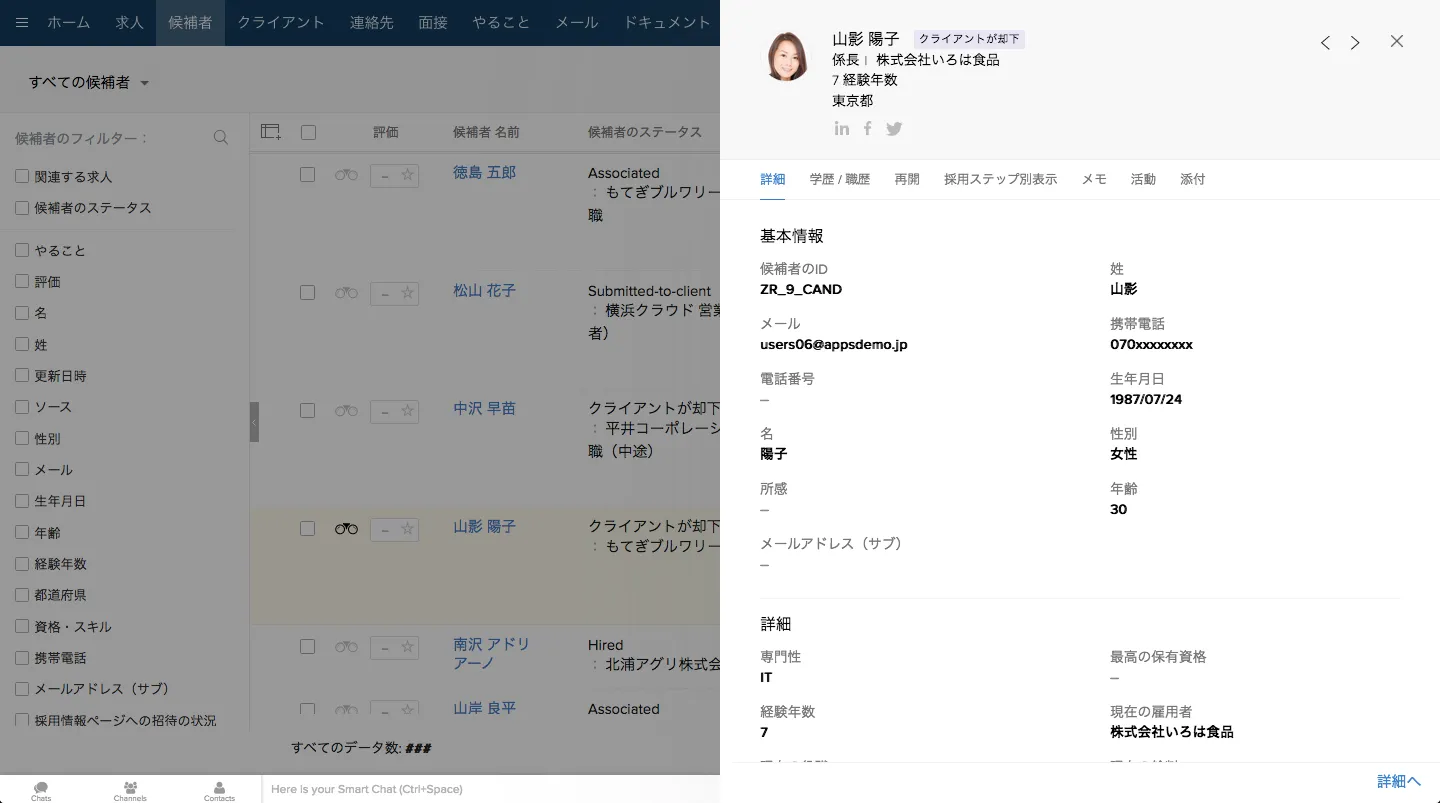
Task: Click the column settings icon in table header
Action: point(271,132)
